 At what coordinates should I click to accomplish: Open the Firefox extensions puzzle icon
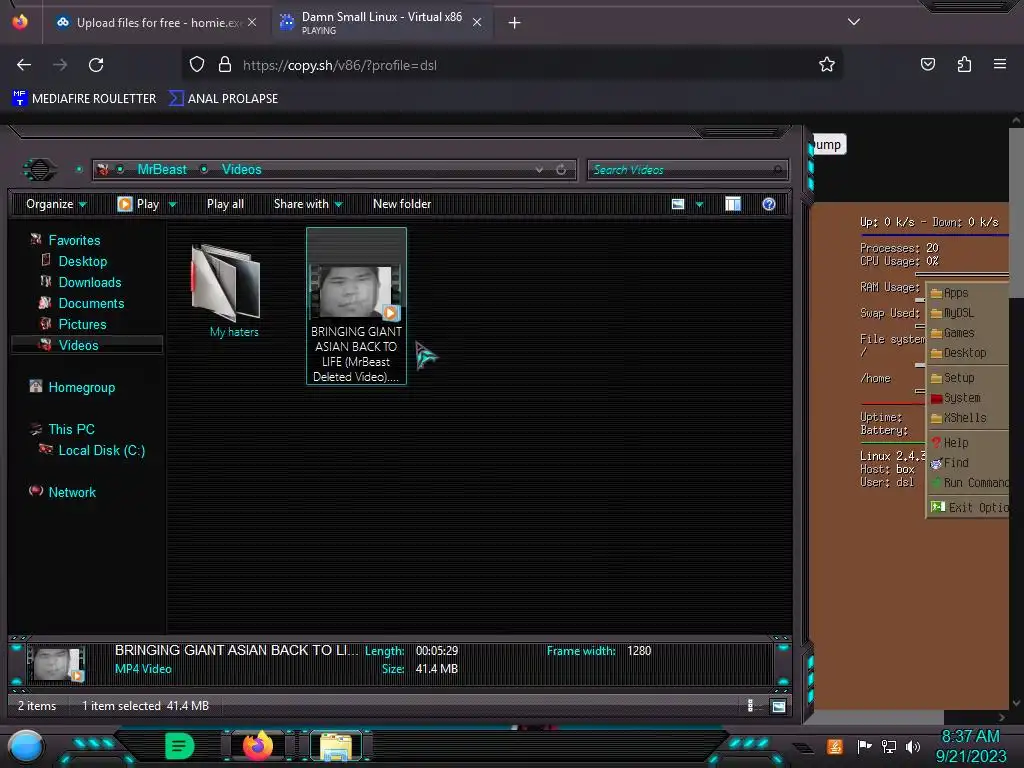pyautogui.click(x=964, y=64)
